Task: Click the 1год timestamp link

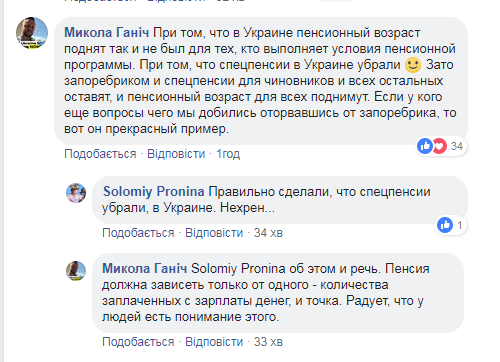Action: [228, 154]
